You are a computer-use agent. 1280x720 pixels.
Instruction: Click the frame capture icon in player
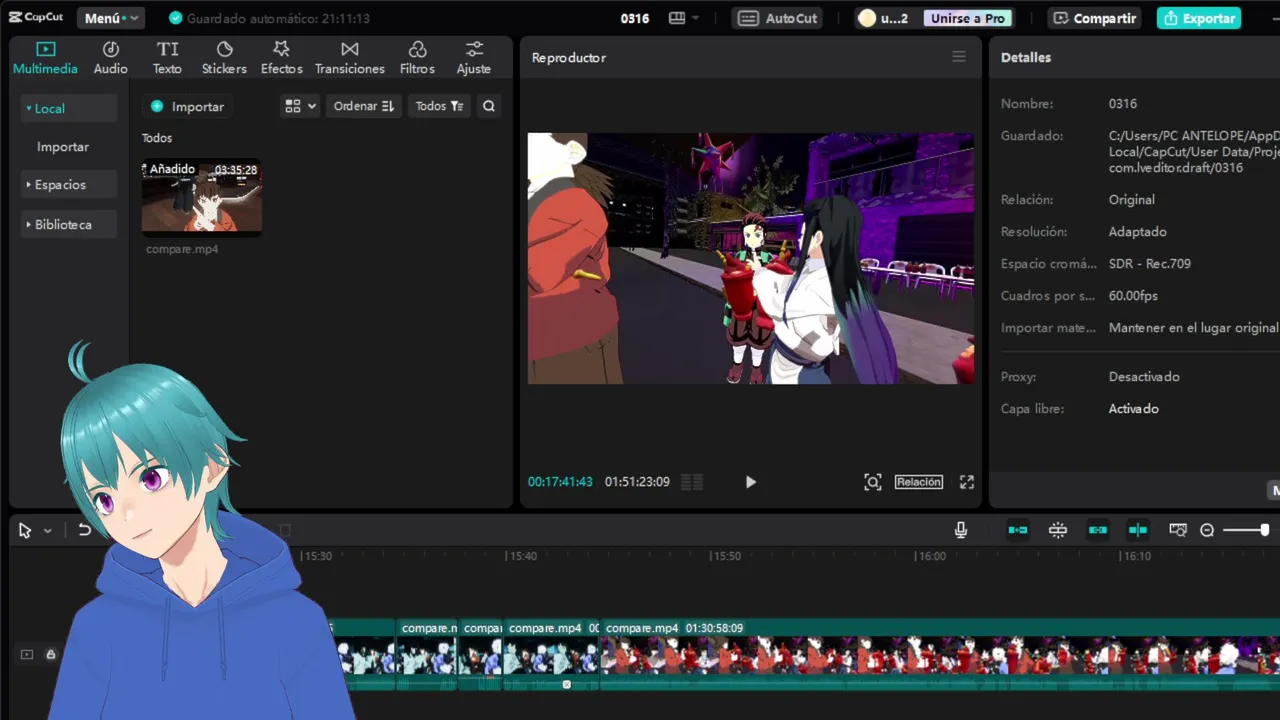(x=872, y=482)
